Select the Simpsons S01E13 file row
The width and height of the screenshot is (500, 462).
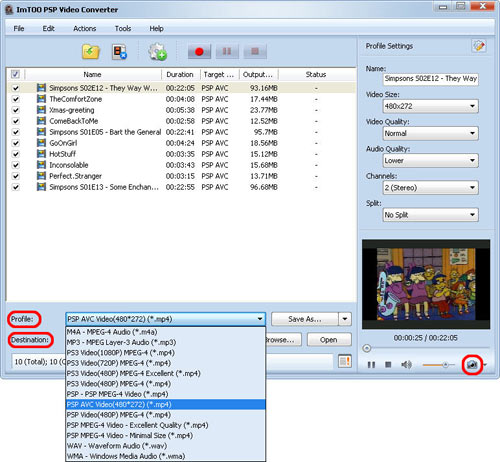pyautogui.click(x=181, y=187)
